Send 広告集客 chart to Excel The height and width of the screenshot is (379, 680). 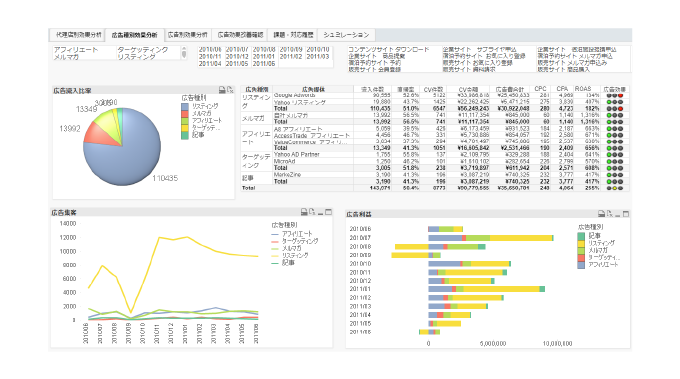pyautogui.click(x=312, y=212)
